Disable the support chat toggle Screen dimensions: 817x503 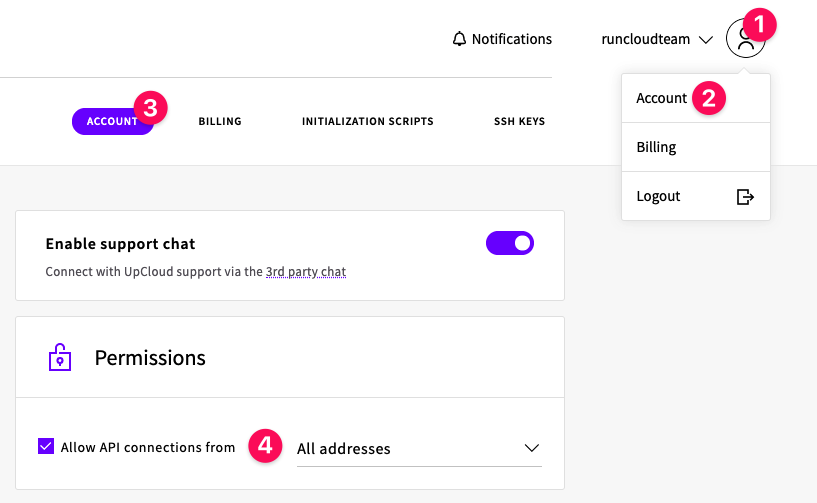click(x=510, y=243)
